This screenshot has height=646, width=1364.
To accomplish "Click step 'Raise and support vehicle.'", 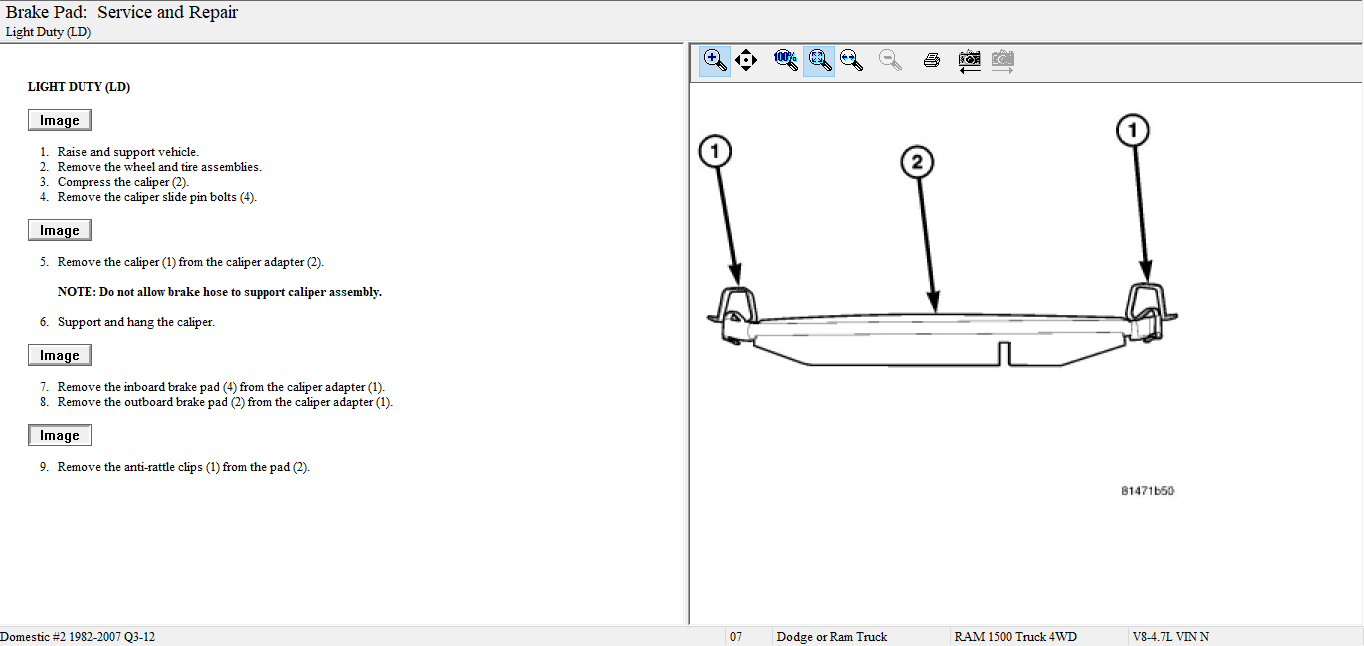I will click(x=128, y=152).
